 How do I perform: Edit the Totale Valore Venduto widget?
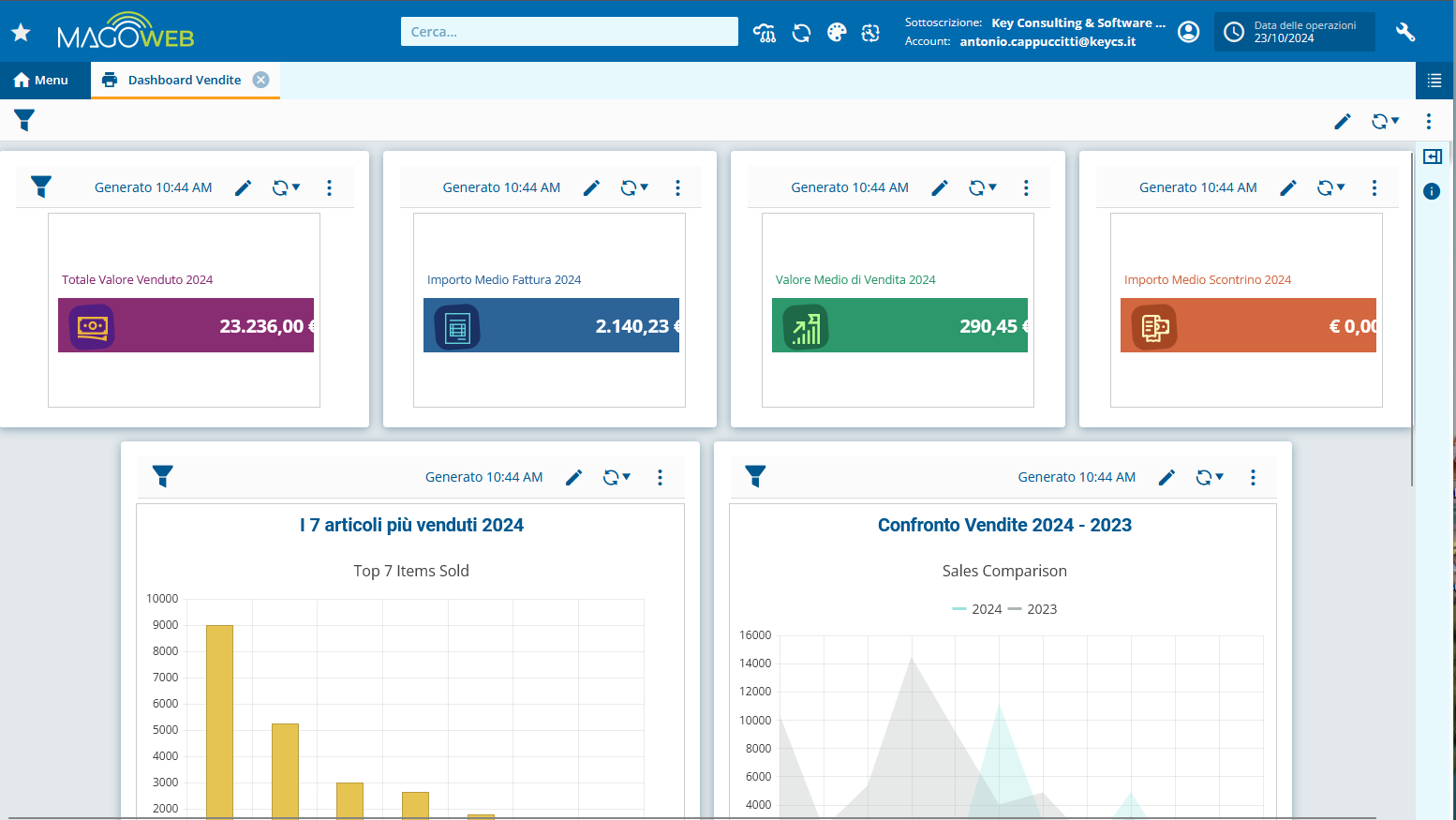pyautogui.click(x=243, y=188)
